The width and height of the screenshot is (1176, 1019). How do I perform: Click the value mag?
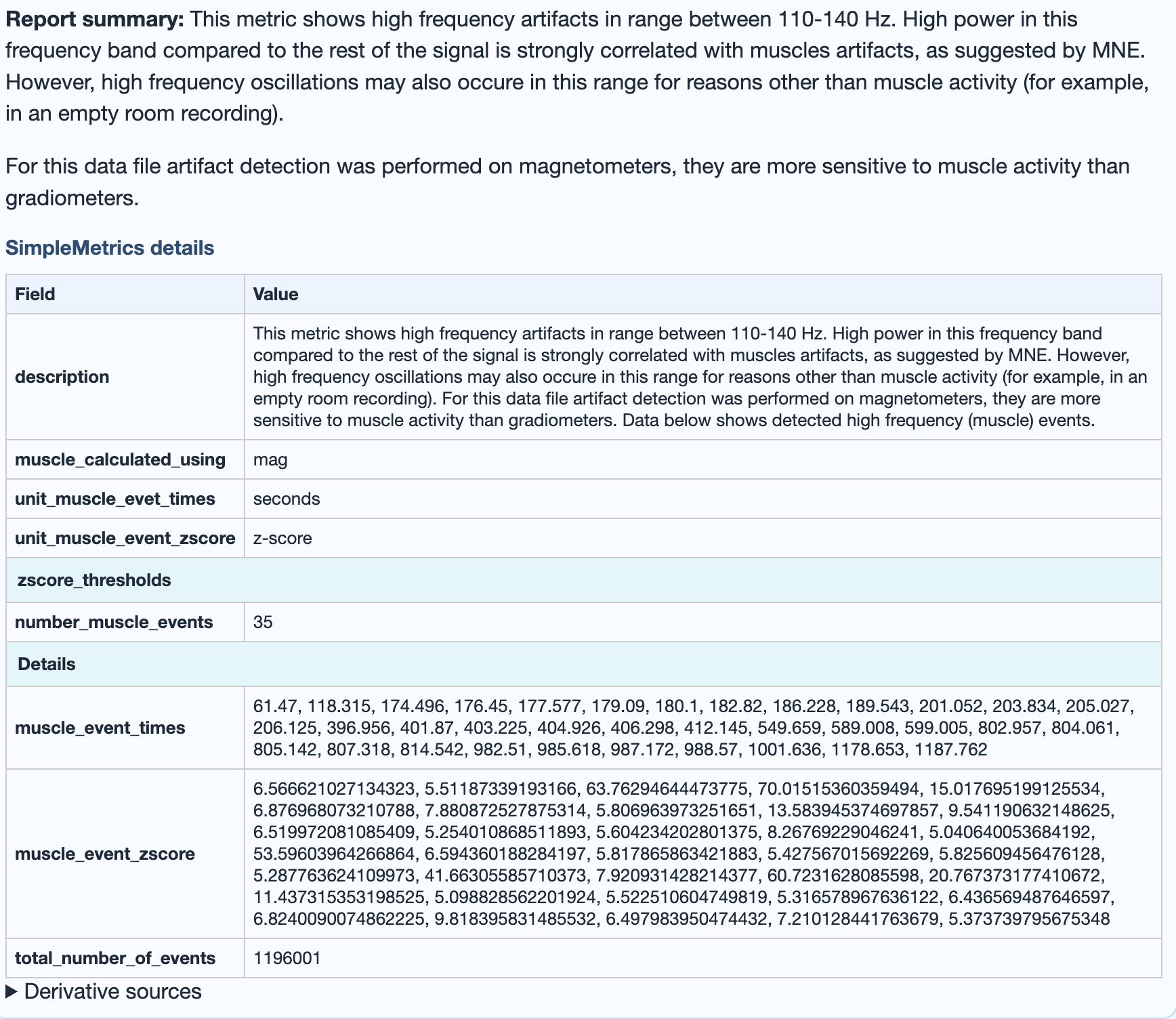point(270,460)
